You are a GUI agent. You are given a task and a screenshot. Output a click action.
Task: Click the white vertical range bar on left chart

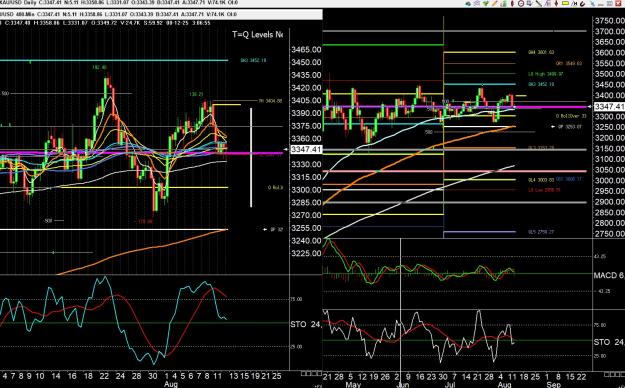[x=251, y=158]
